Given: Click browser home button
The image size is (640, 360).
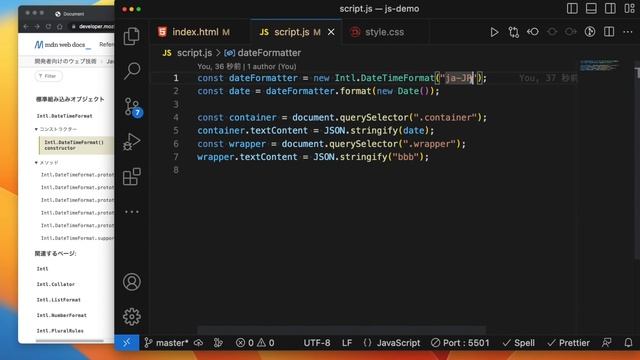Looking at the screenshot, I should [60, 27].
